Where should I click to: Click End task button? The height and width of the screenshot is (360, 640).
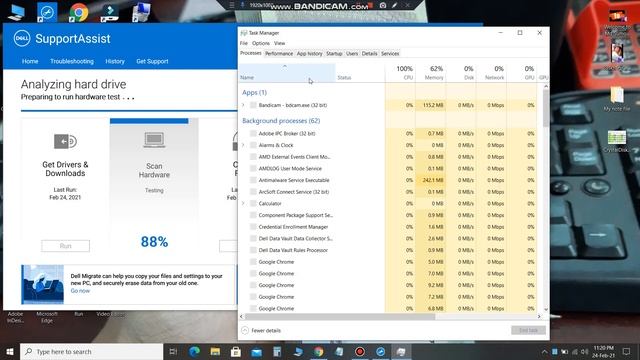coord(528,330)
